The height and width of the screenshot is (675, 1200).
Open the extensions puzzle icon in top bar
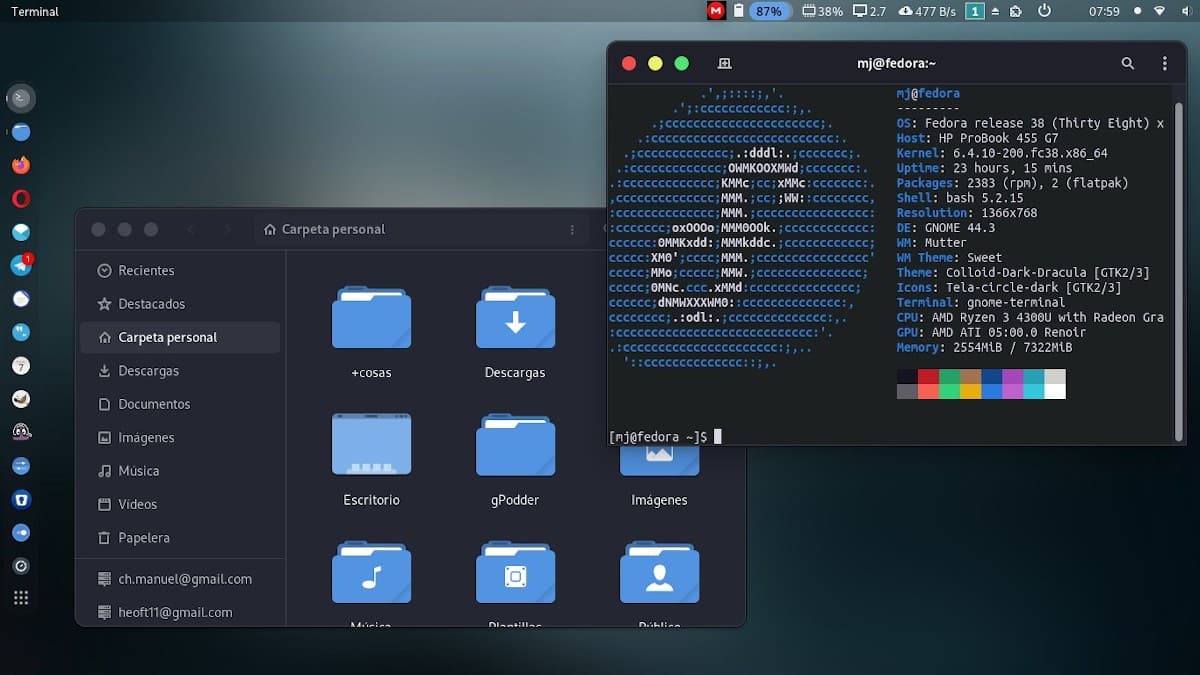(1016, 11)
